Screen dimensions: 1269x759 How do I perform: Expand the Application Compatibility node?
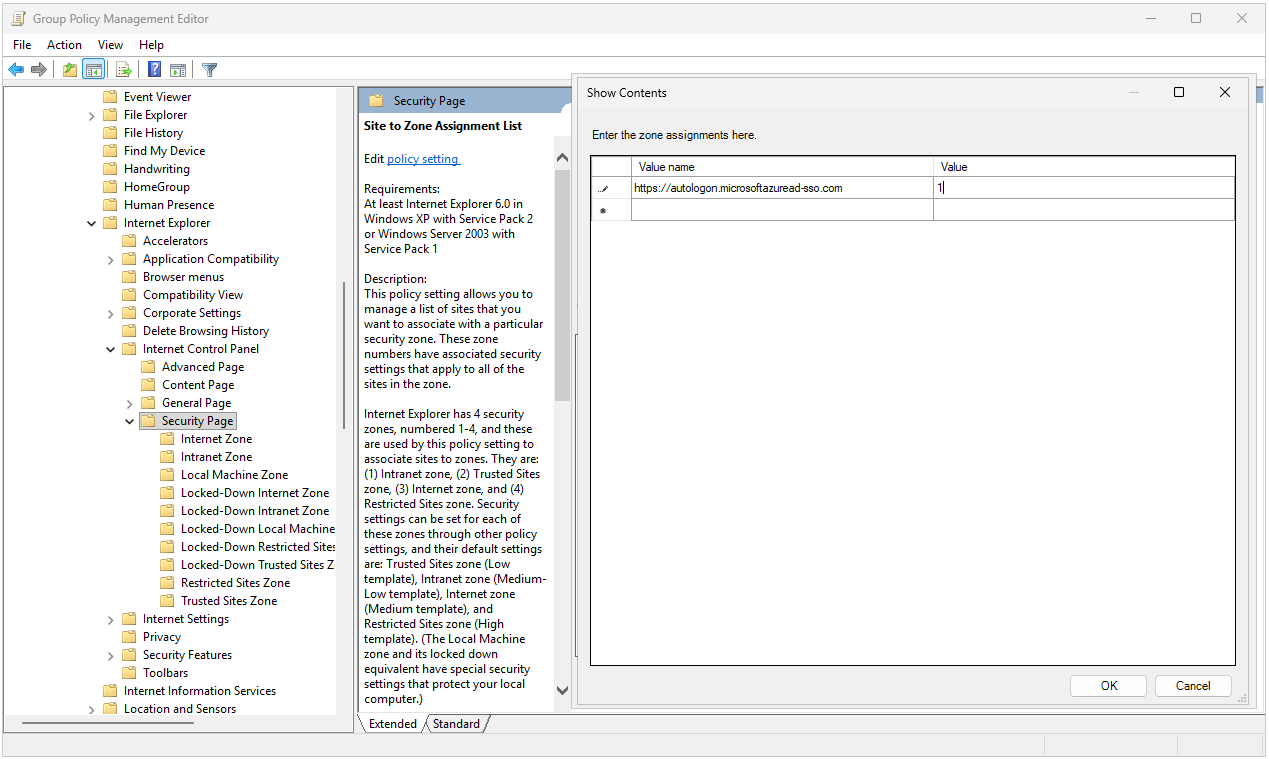(x=111, y=259)
